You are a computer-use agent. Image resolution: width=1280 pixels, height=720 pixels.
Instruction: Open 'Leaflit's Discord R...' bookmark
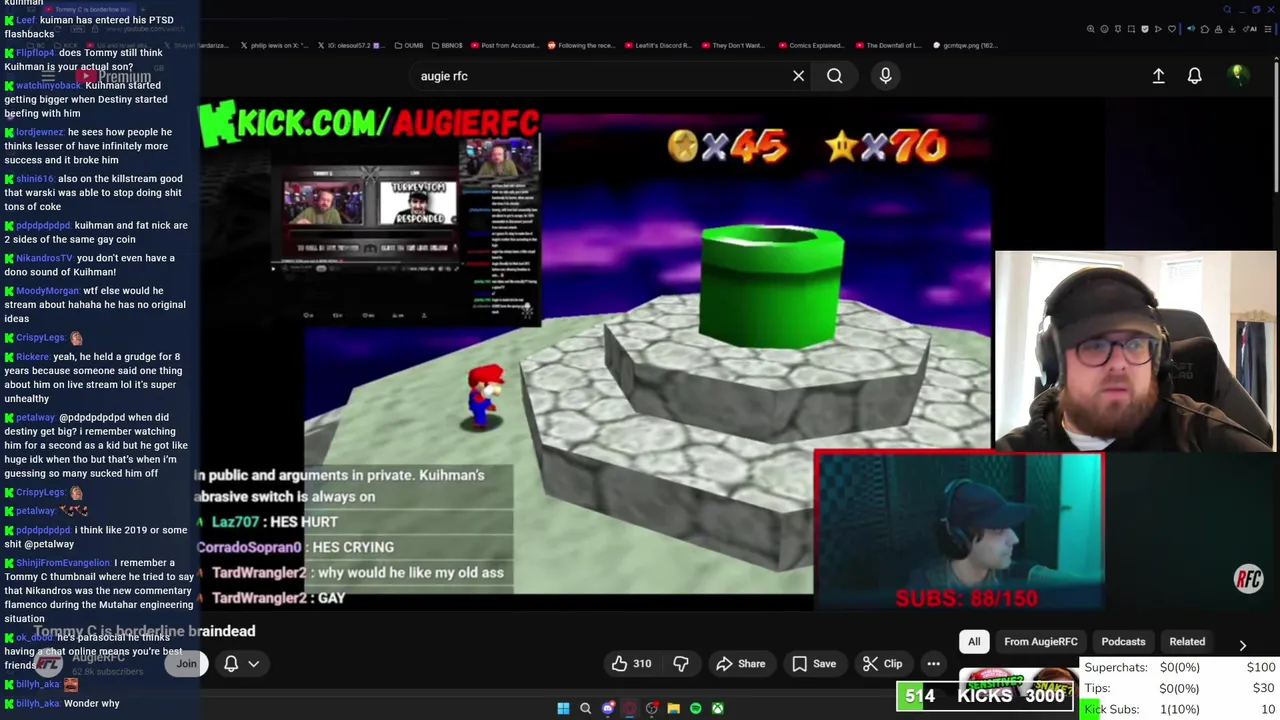(x=658, y=45)
